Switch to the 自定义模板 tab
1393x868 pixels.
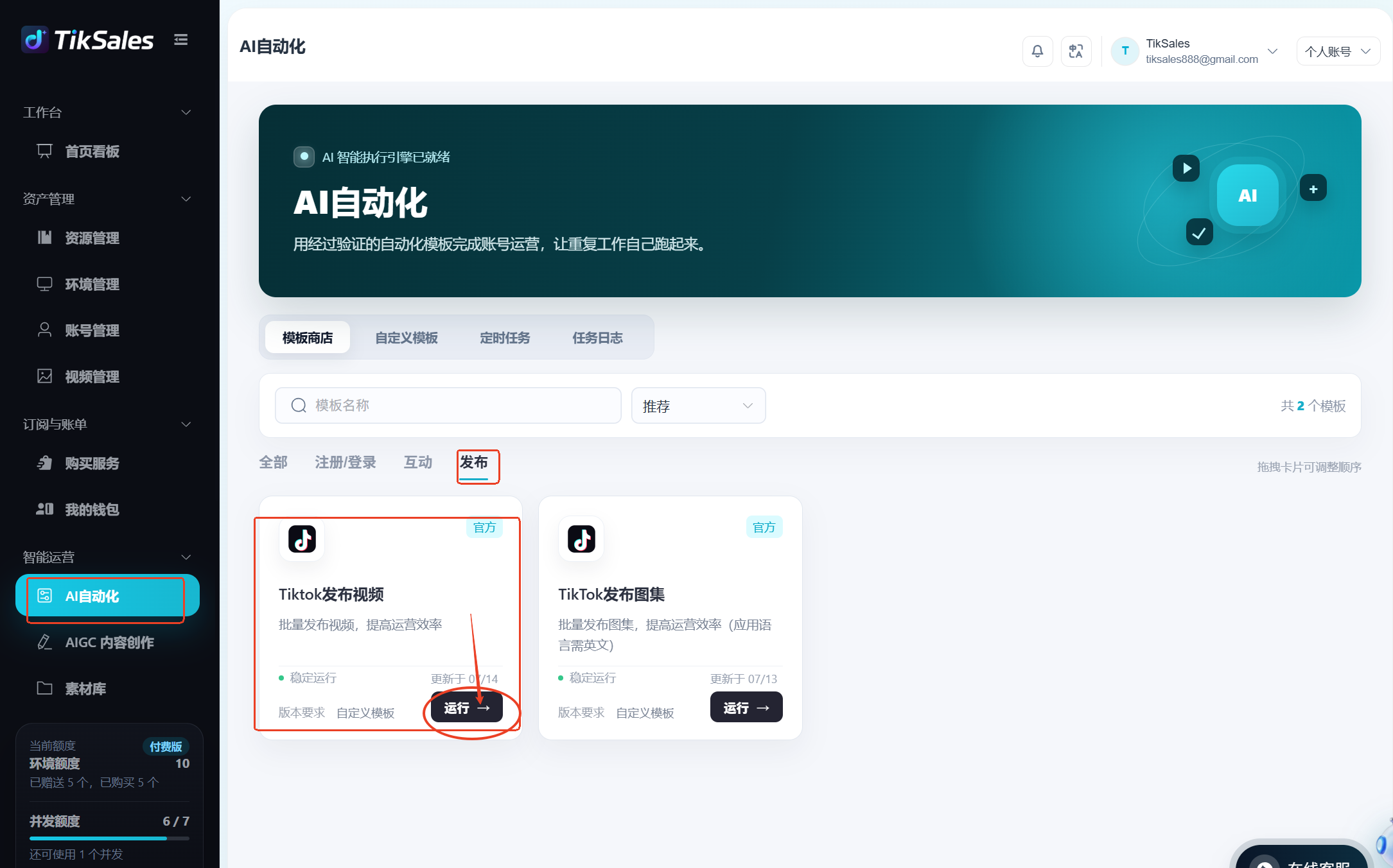407,338
